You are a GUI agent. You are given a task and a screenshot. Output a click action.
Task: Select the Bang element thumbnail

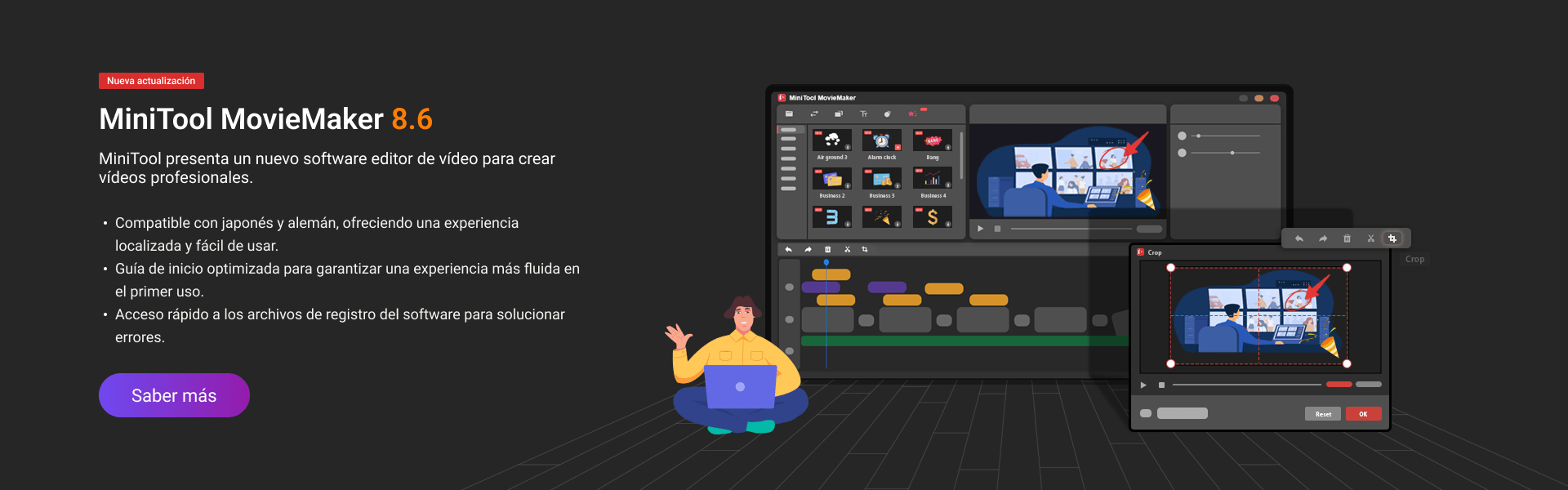(933, 140)
